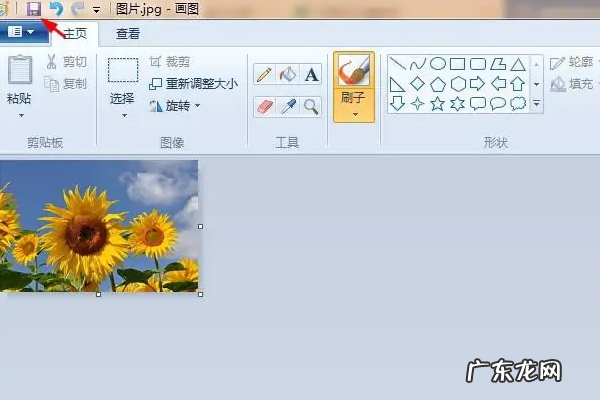Select the Magnifier tool
Screen dimensions: 600x400
311,106
